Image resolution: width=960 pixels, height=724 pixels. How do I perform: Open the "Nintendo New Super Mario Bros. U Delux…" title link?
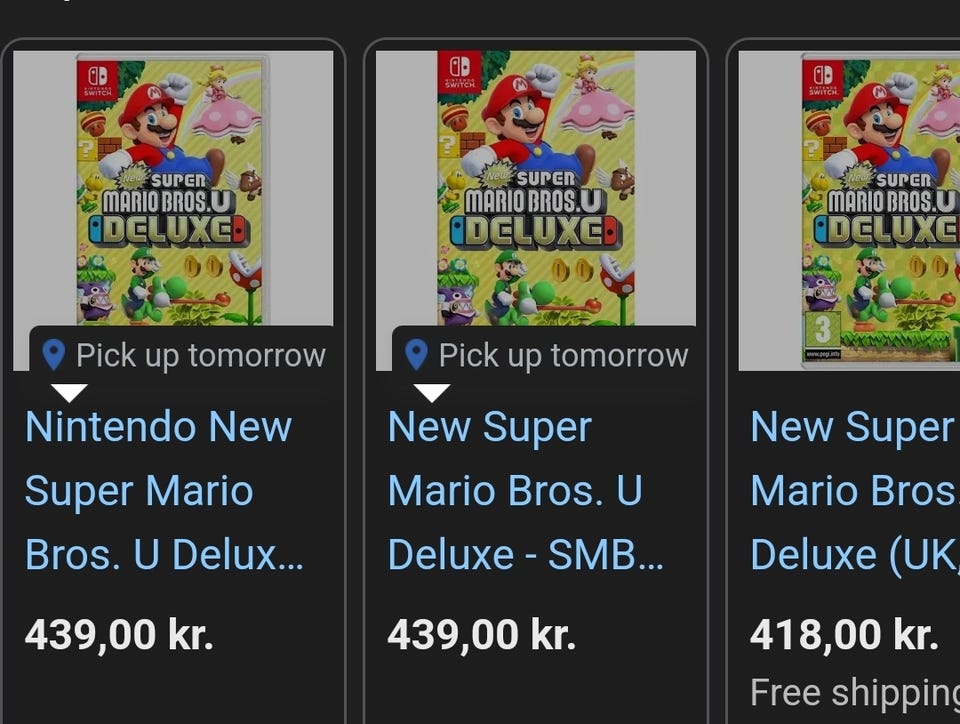tap(160, 491)
